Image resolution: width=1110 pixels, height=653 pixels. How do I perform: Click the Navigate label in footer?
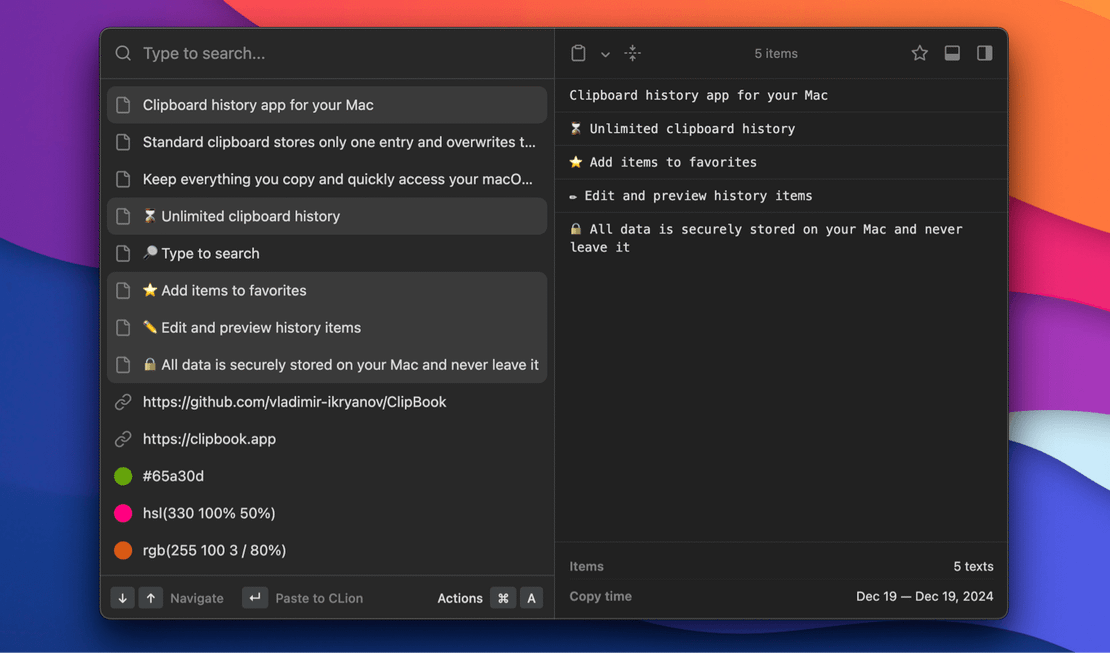tap(197, 598)
